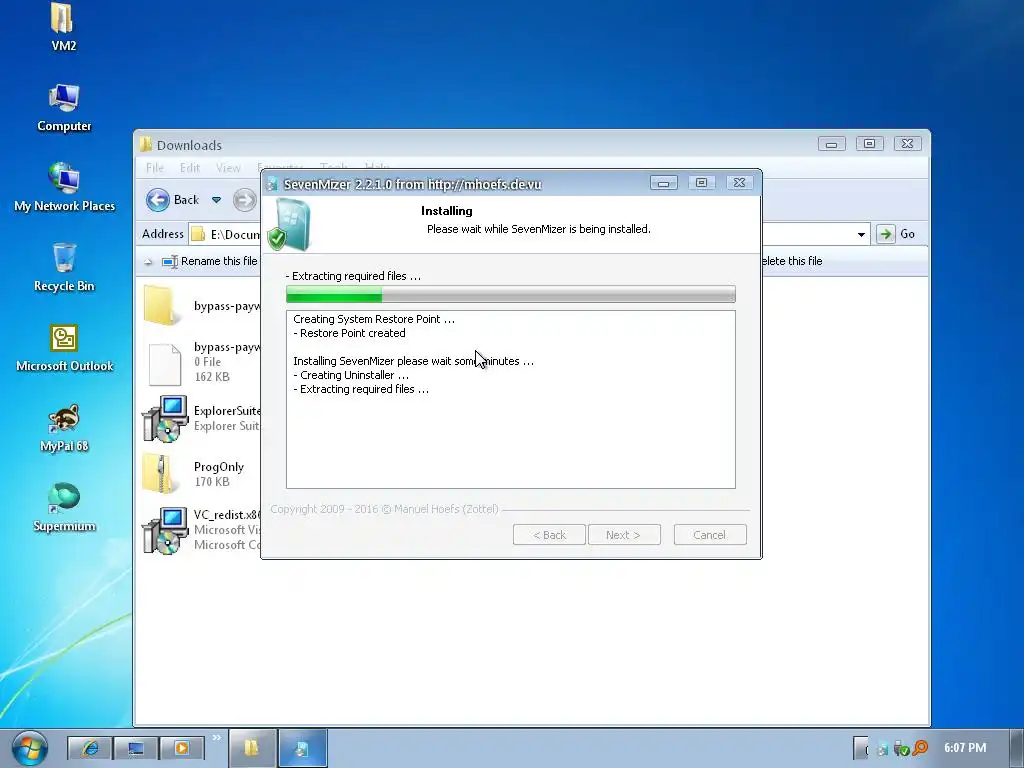Viewport: 1024px width, 768px height.
Task: Close the Downloads window
Action: pos(907,144)
